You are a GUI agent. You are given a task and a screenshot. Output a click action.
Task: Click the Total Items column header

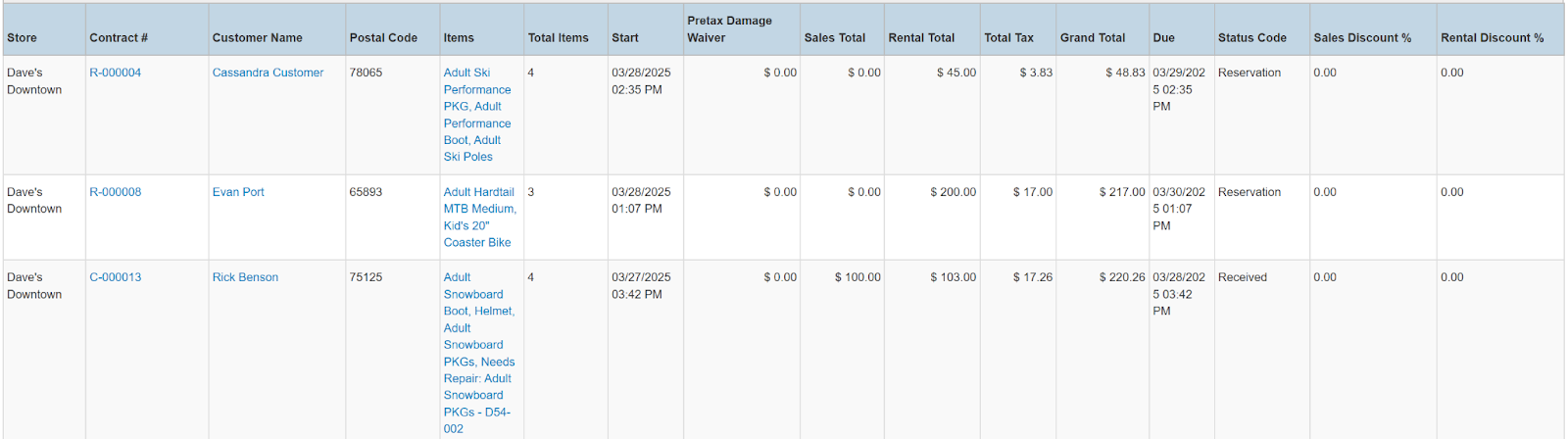tap(558, 38)
